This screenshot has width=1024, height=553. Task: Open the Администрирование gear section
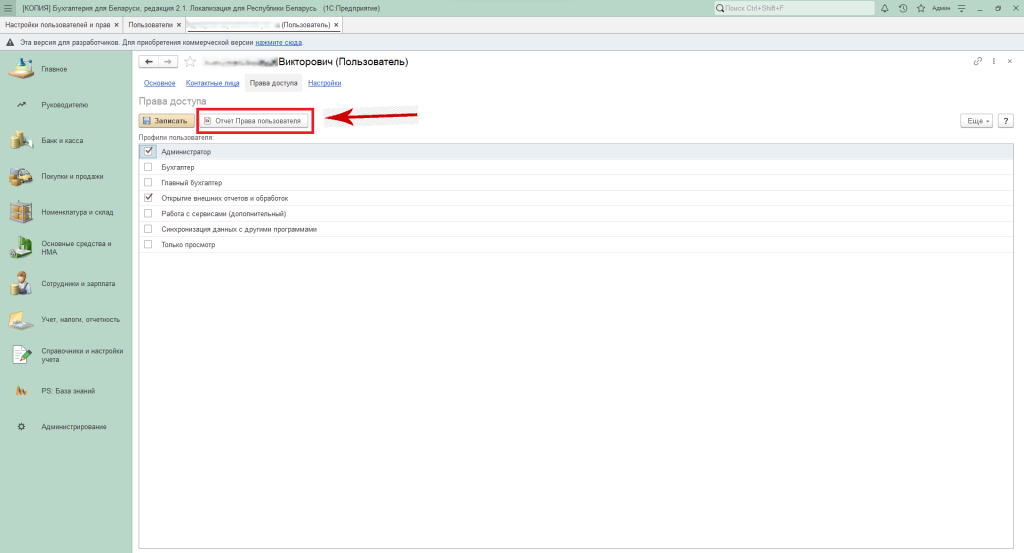pyautogui.click(x=21, y=427)
